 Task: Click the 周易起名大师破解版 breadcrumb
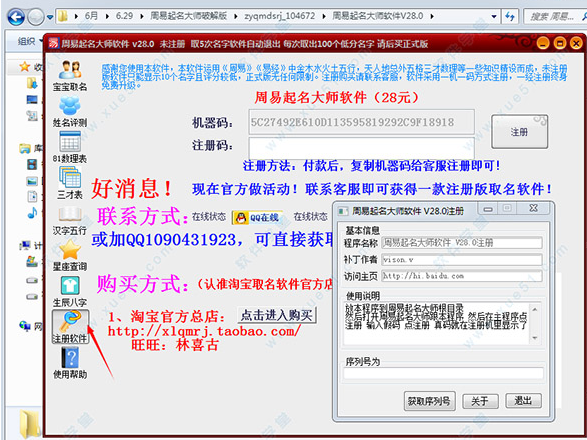click(x=188, y=16)
